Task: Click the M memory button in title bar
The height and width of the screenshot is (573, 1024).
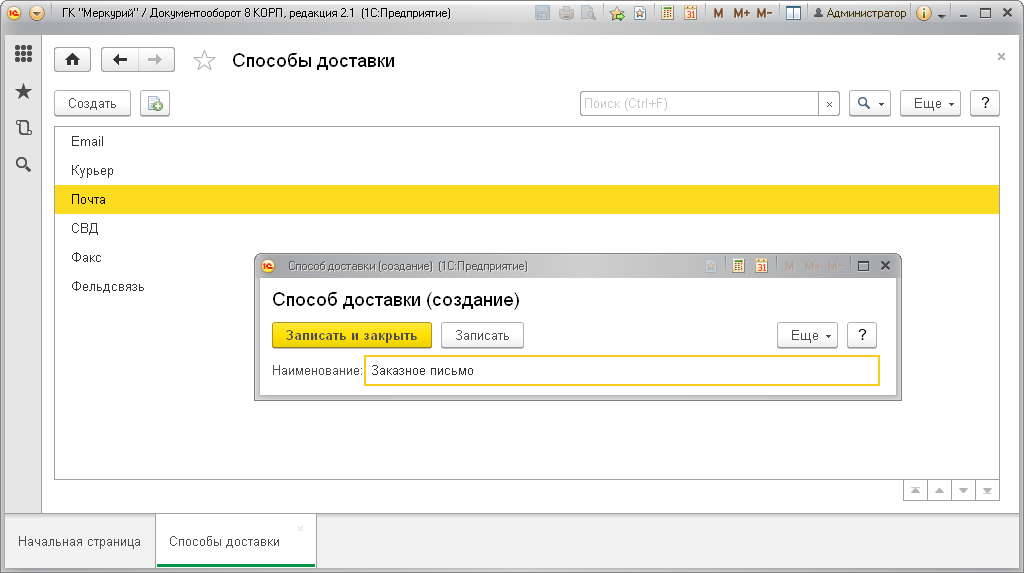Action: pyautogui.click(x=718, y=13)
